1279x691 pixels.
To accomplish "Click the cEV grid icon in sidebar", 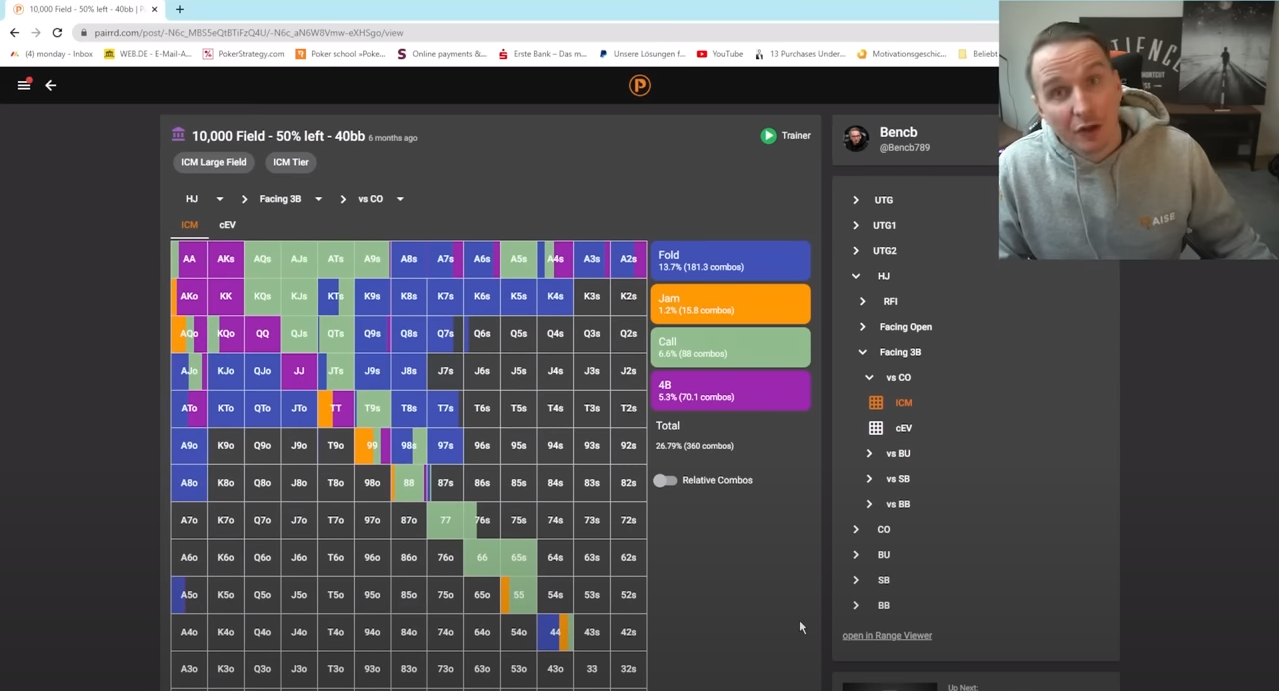I will point(876,428).
